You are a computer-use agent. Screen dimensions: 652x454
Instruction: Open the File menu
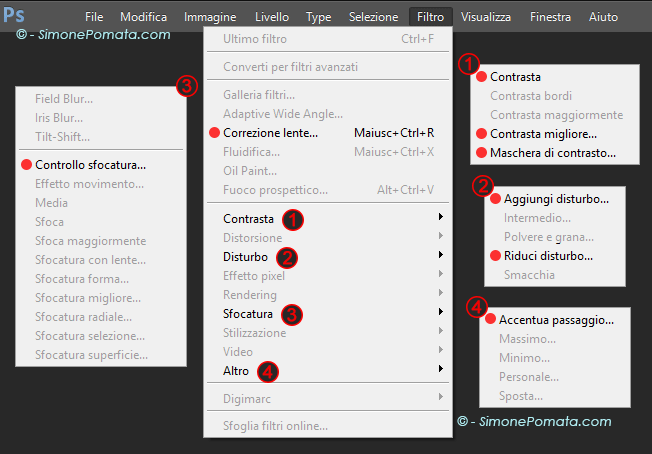94,17
